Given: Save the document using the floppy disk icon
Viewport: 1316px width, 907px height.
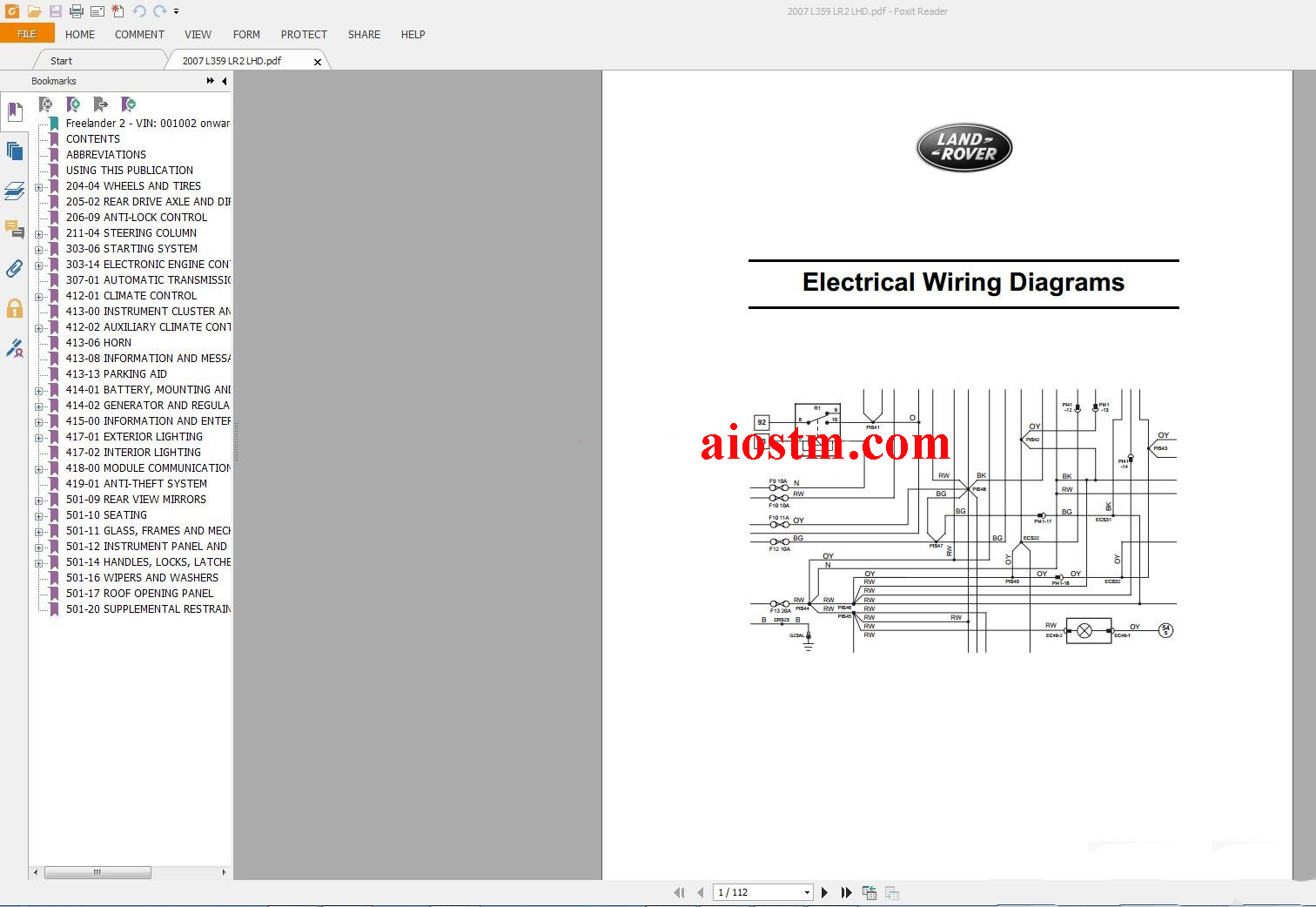Looking at the screenshot, I should (x=55, y=11).
